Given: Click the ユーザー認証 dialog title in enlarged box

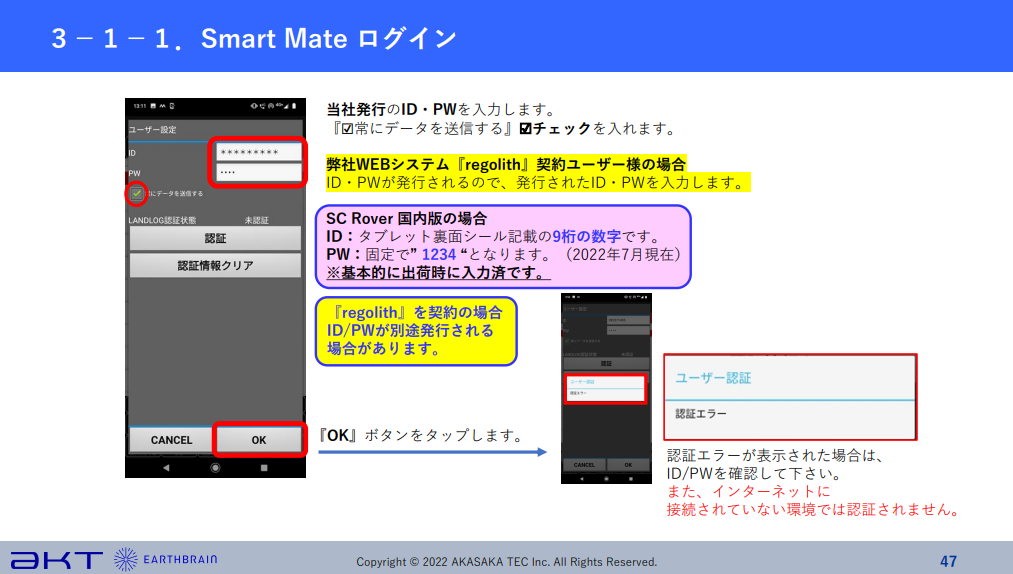Looking at the screenshot, I should (713, 378).
